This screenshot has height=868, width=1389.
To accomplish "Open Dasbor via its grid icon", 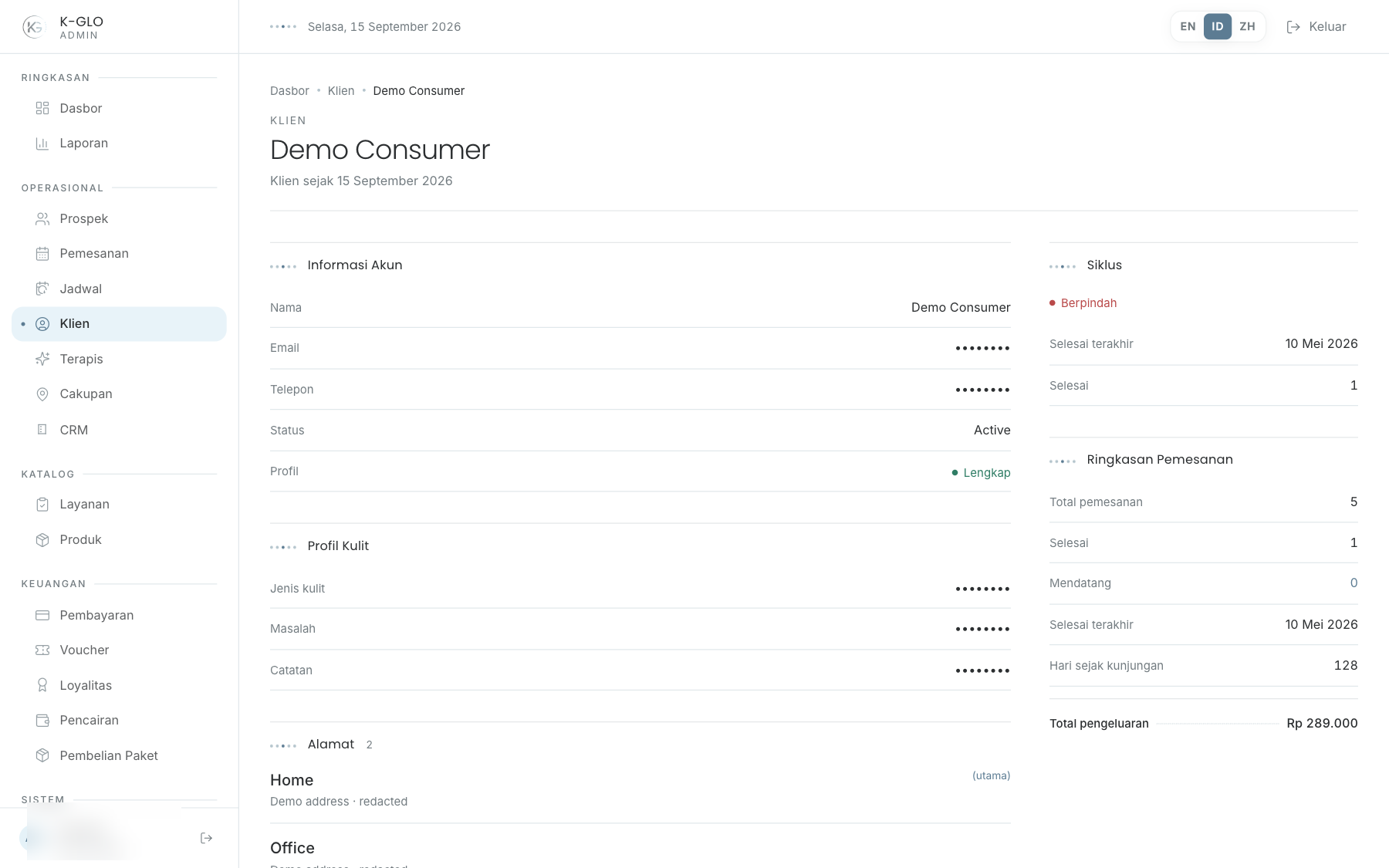I will [x=42, y=108].
